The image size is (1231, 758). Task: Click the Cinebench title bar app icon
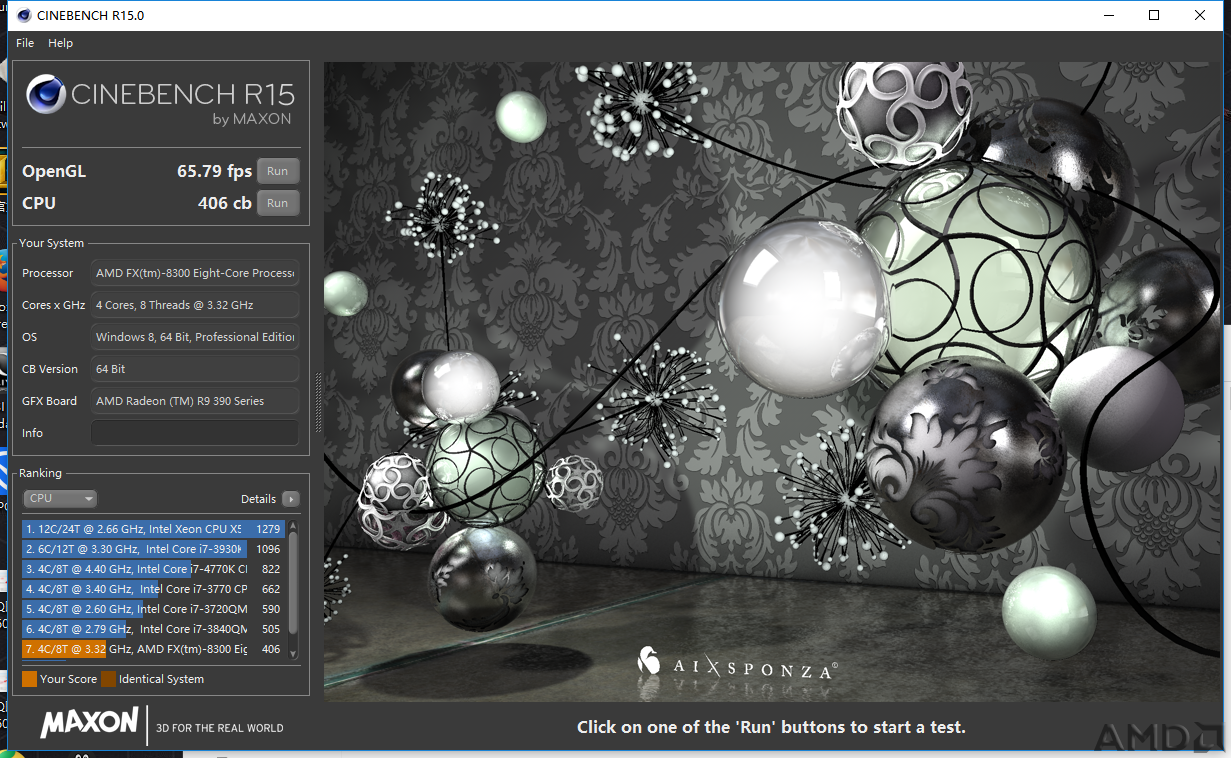(23, 15)
